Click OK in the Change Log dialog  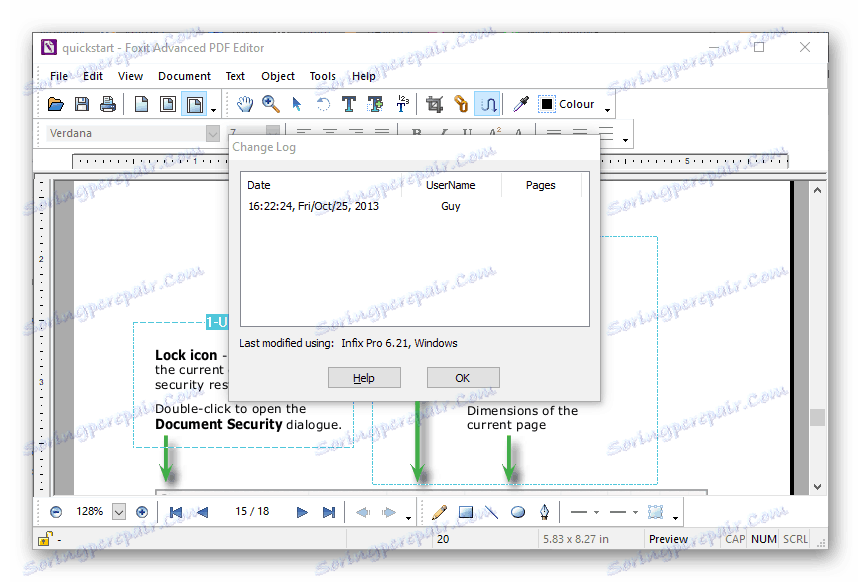(x=463, y=378)
